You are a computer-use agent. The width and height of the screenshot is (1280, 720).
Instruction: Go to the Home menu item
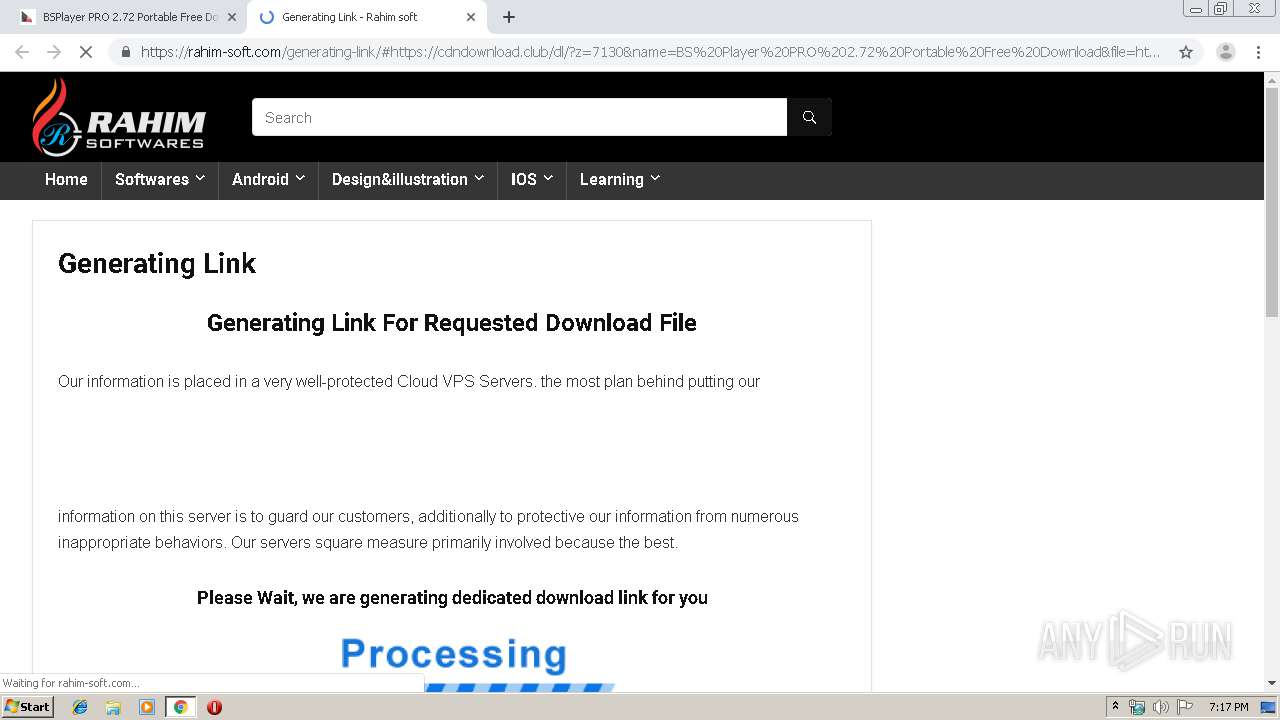click(66, 180)
